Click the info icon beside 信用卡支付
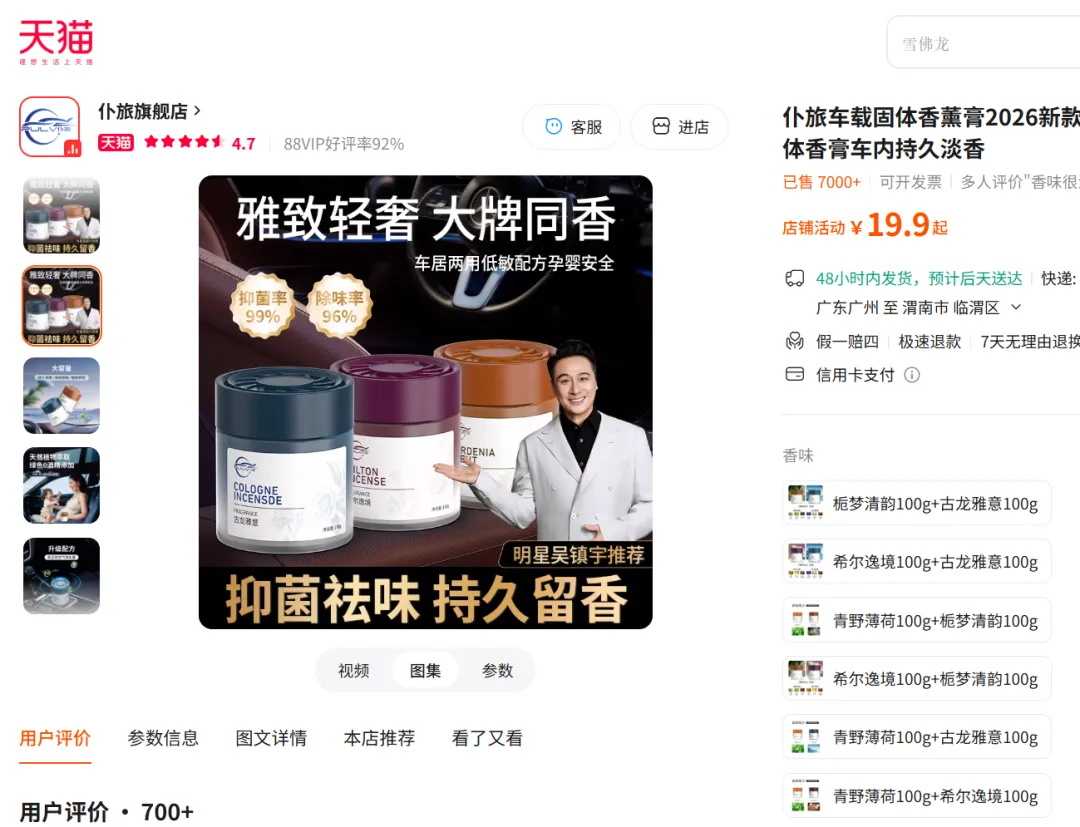 point(912,375)
